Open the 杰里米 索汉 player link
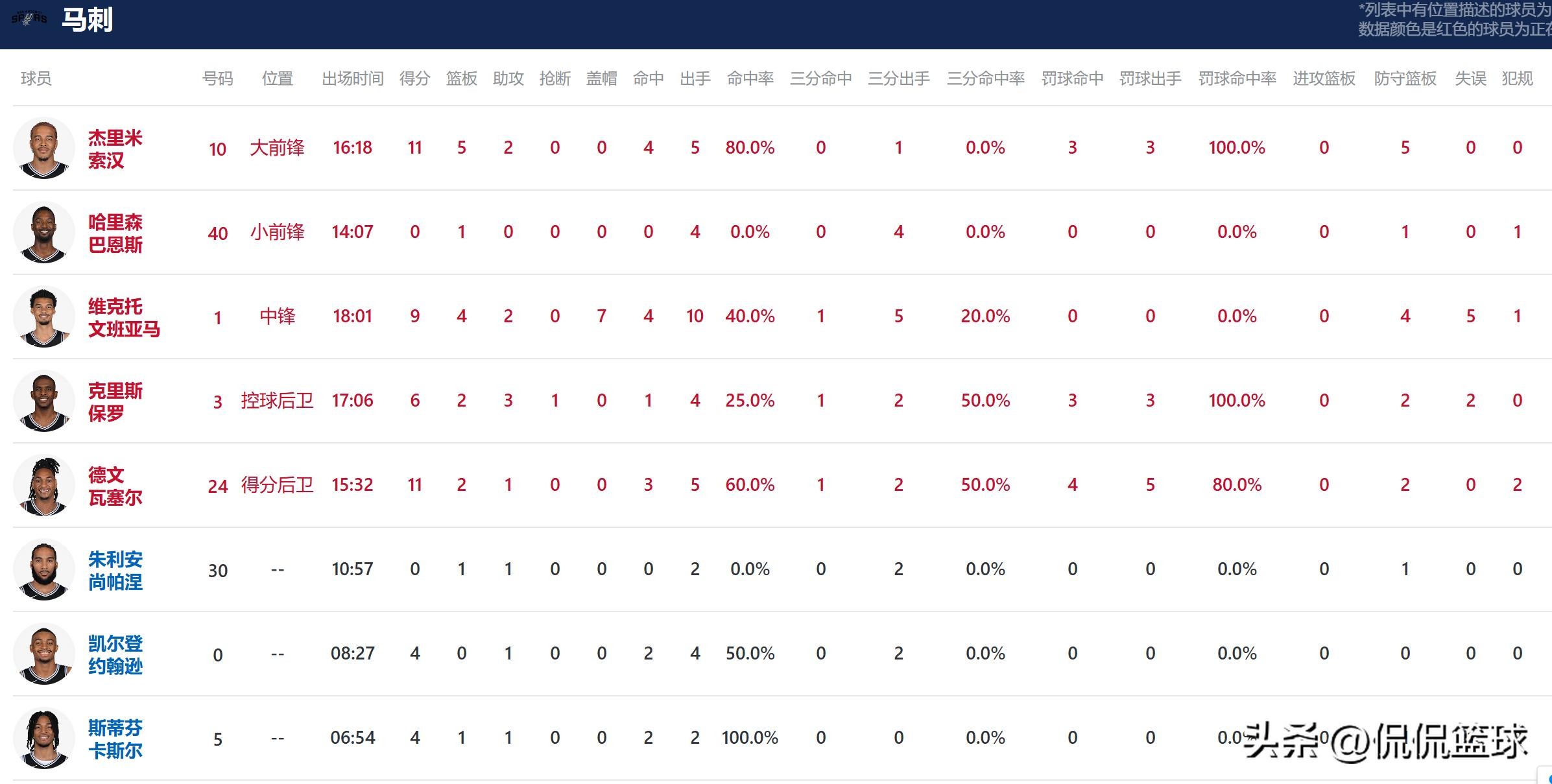 click(115, 148)
